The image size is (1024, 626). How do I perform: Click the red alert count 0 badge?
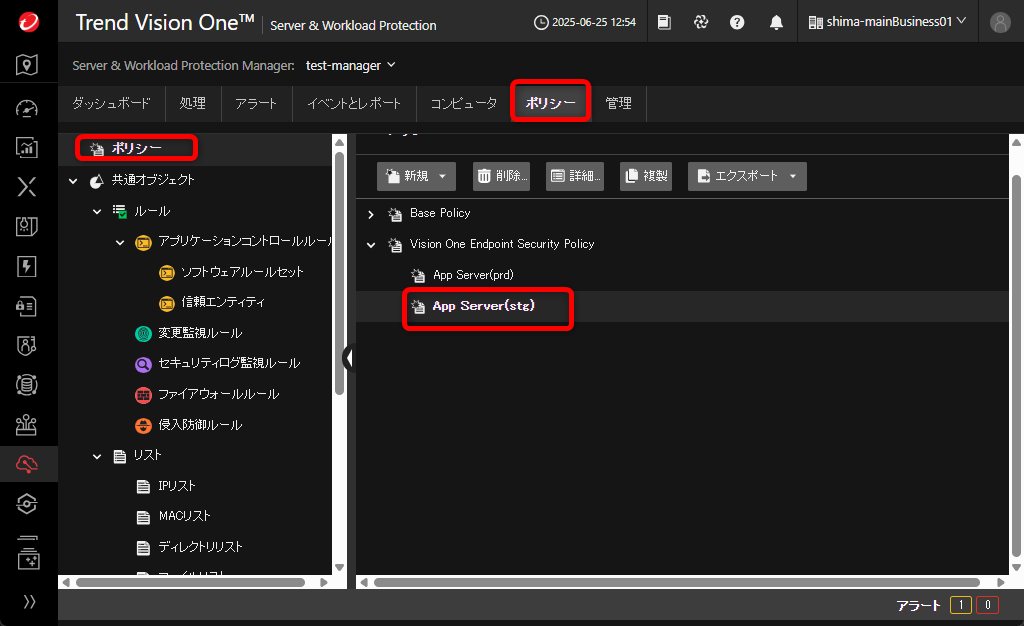987,605
